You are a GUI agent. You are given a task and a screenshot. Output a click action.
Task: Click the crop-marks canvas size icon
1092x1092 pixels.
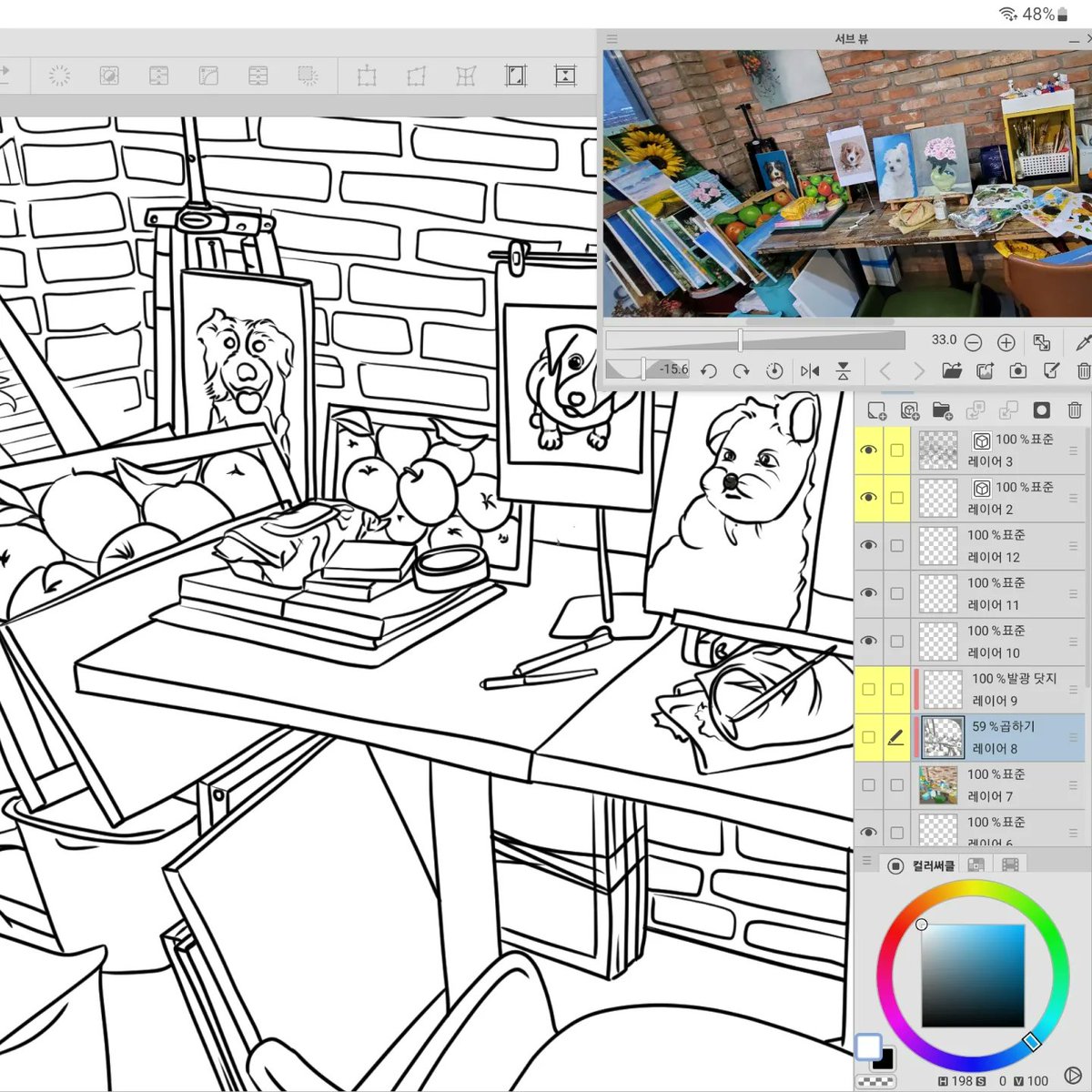516,76
